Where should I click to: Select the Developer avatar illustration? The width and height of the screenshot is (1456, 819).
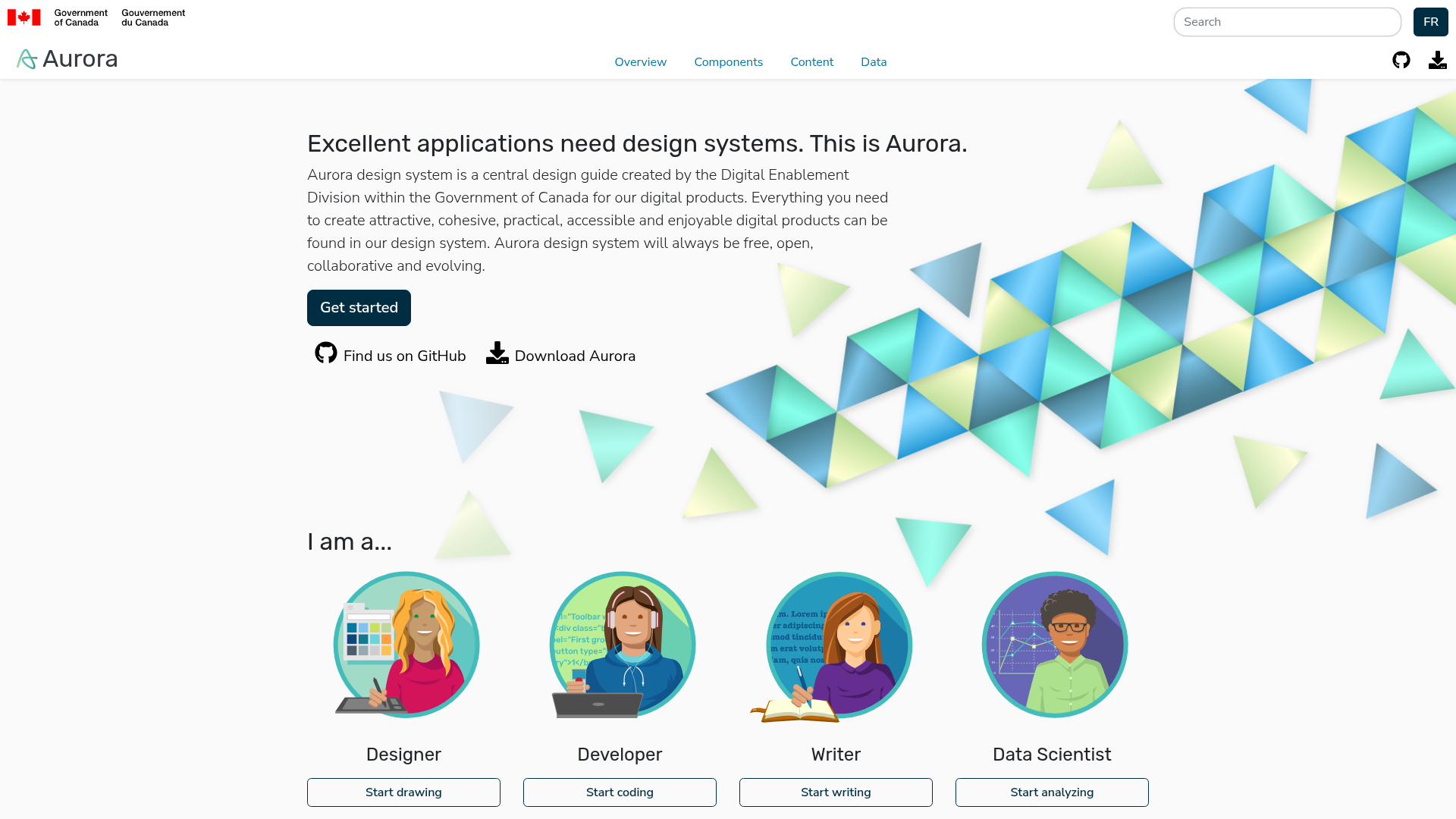(x=623, y=645)
